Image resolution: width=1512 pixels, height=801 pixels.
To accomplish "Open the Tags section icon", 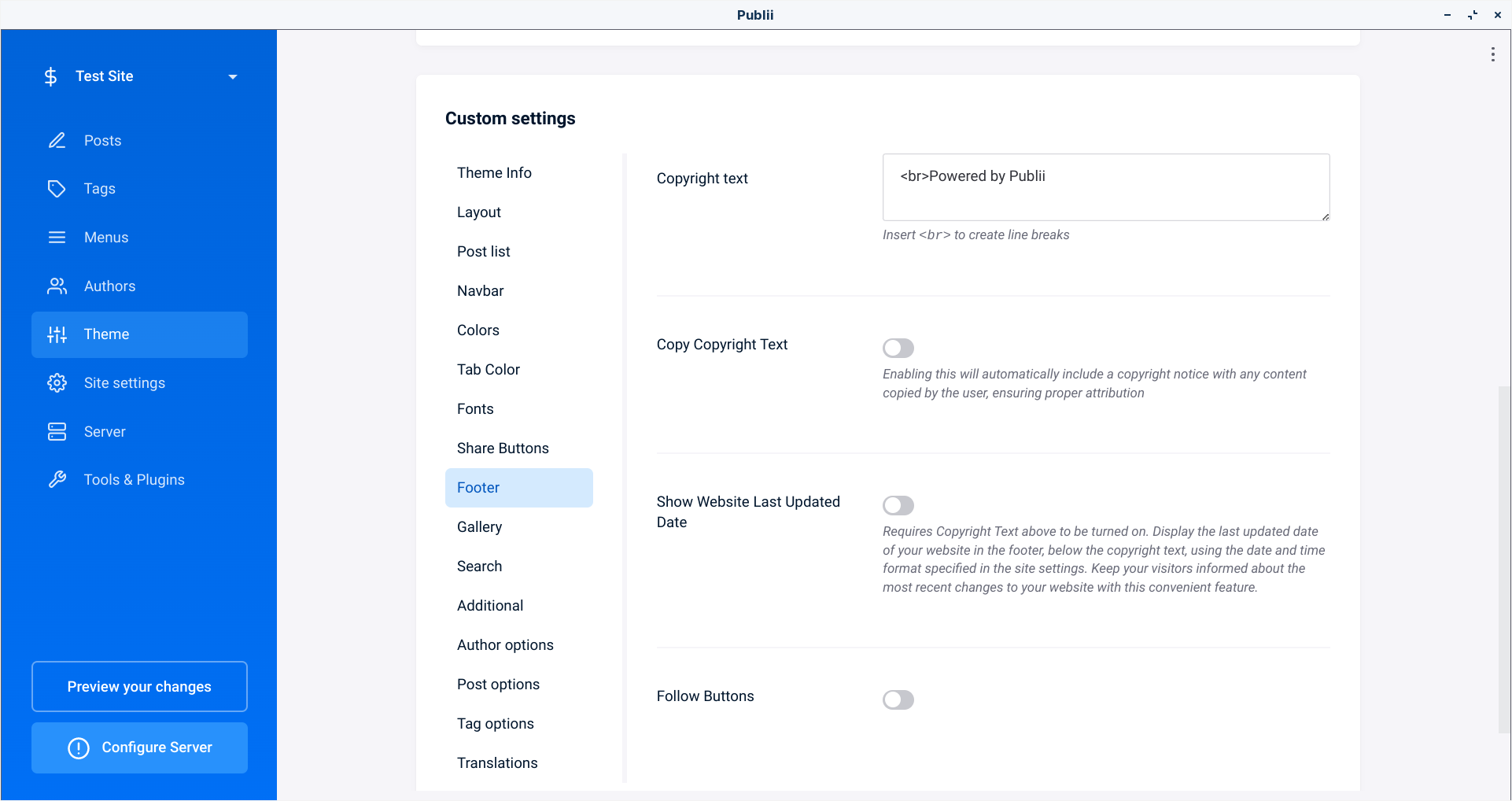I will pos(57,189).
